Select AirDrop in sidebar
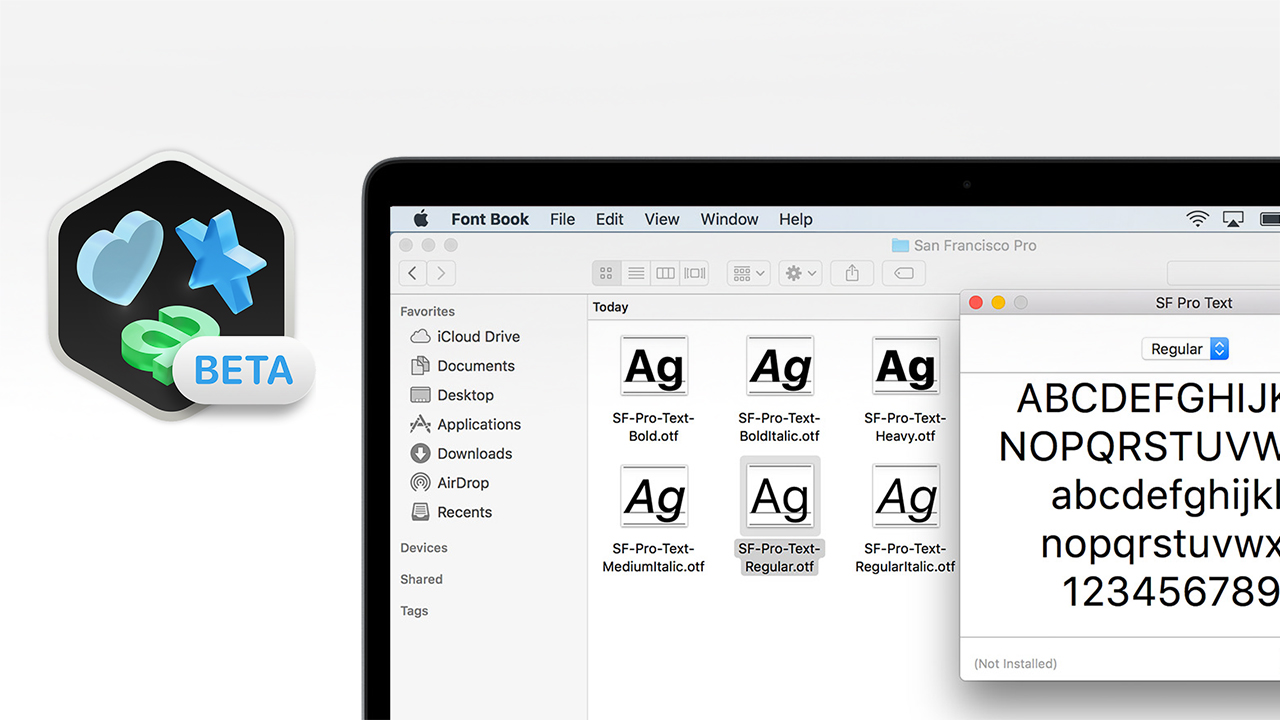Image resolution: width=1280 pixels, height=720 pixels. pos(450,482)
